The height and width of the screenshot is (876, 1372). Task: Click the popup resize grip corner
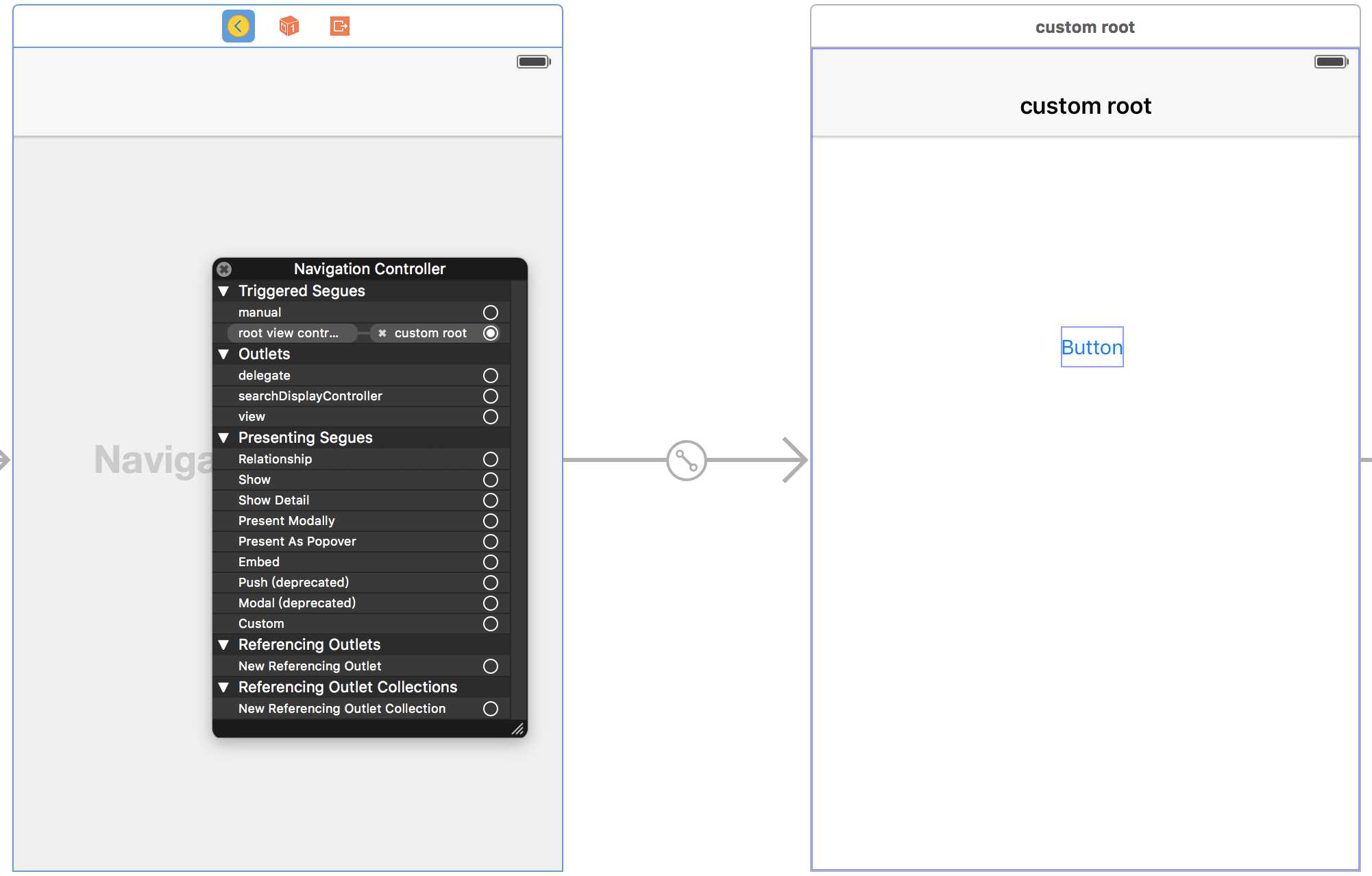click(518, 729)
